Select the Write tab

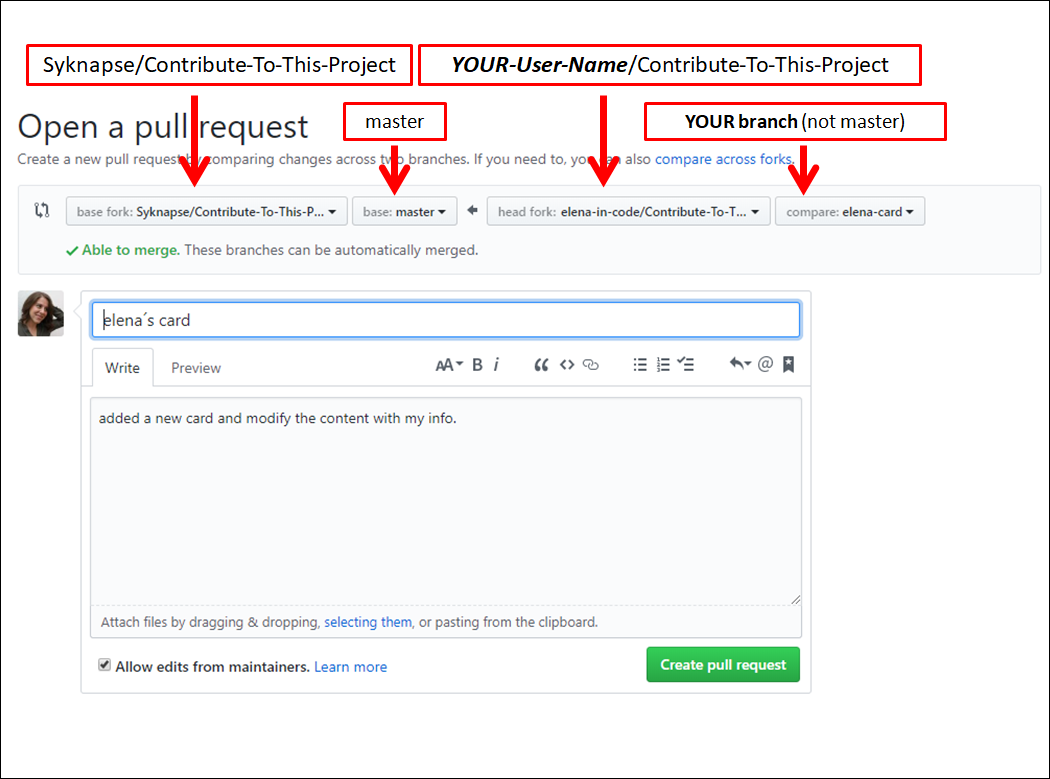click(121, 367)
